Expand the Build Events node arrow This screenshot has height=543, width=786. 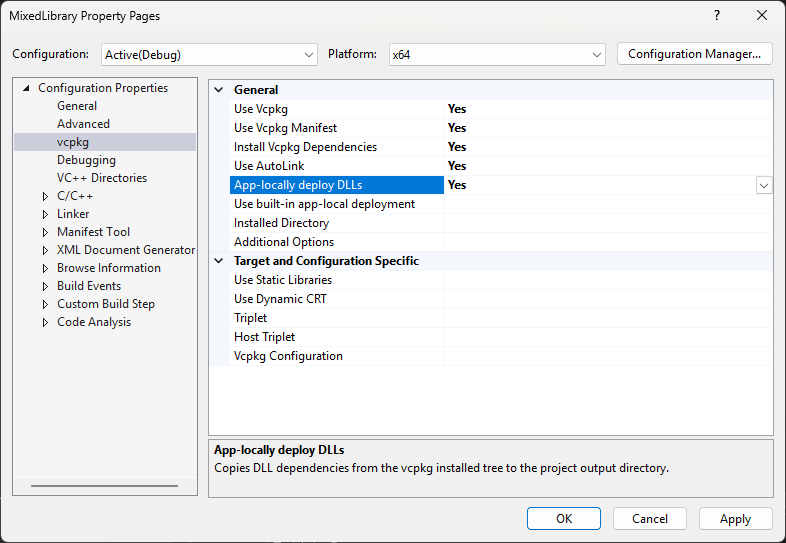[x=45, y=287]
